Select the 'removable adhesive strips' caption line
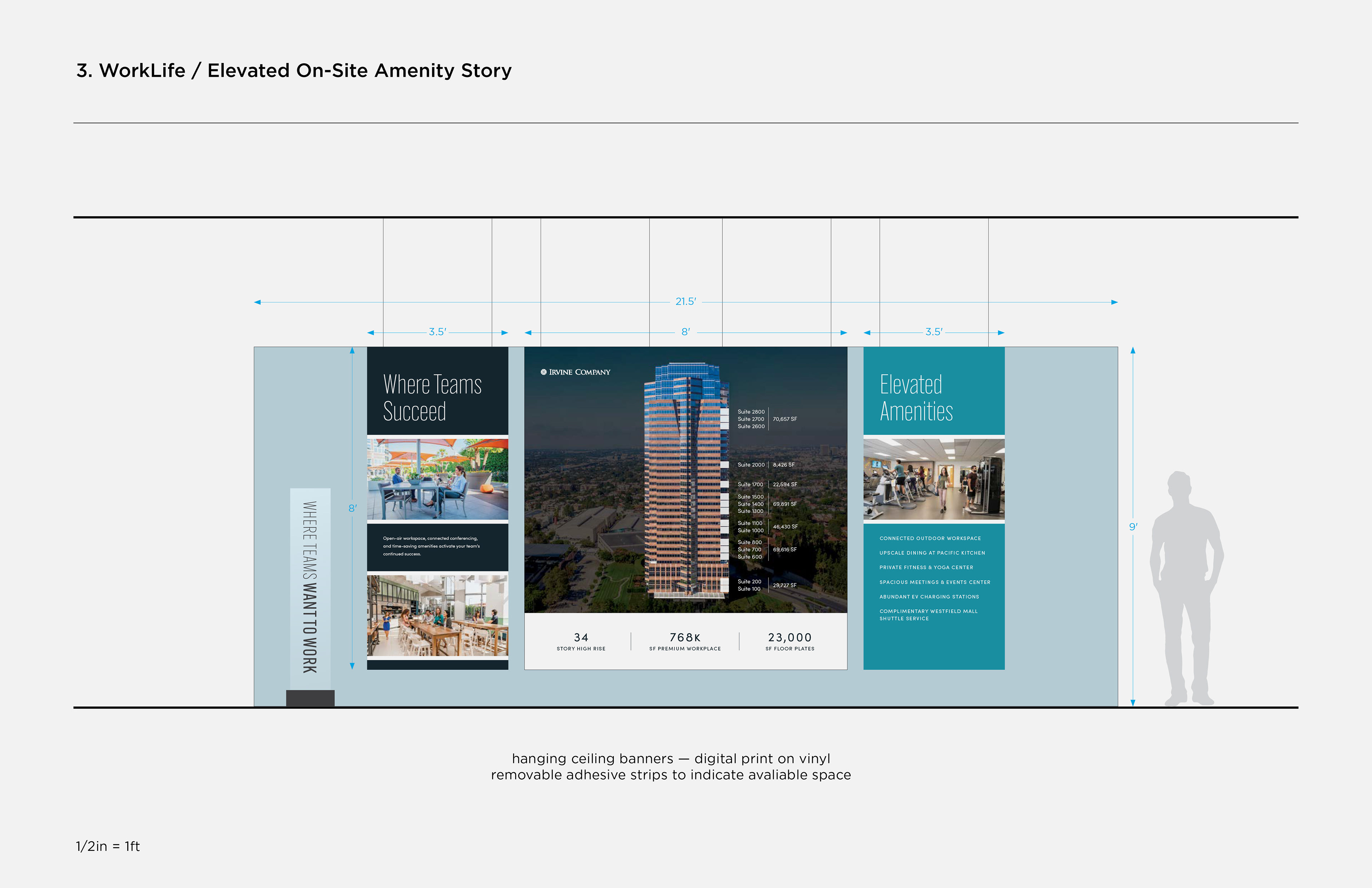 [x=671, y=775]
